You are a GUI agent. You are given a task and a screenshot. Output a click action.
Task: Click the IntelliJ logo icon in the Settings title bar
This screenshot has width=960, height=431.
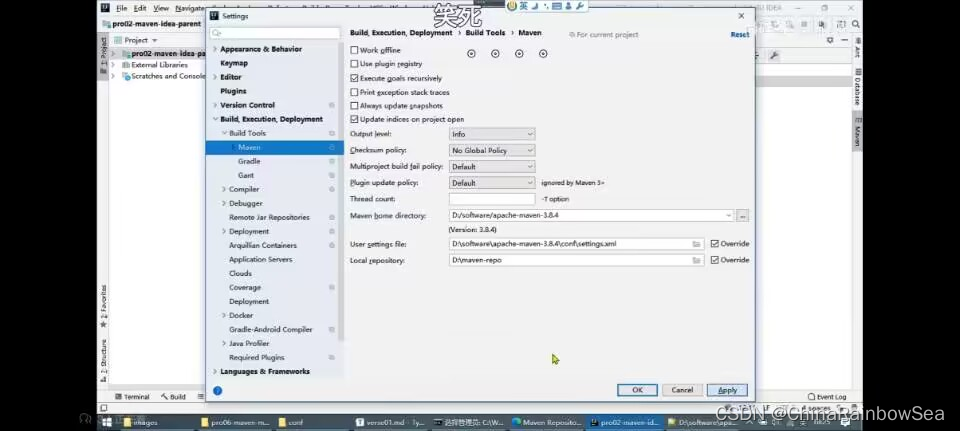[x=214, y=16]
